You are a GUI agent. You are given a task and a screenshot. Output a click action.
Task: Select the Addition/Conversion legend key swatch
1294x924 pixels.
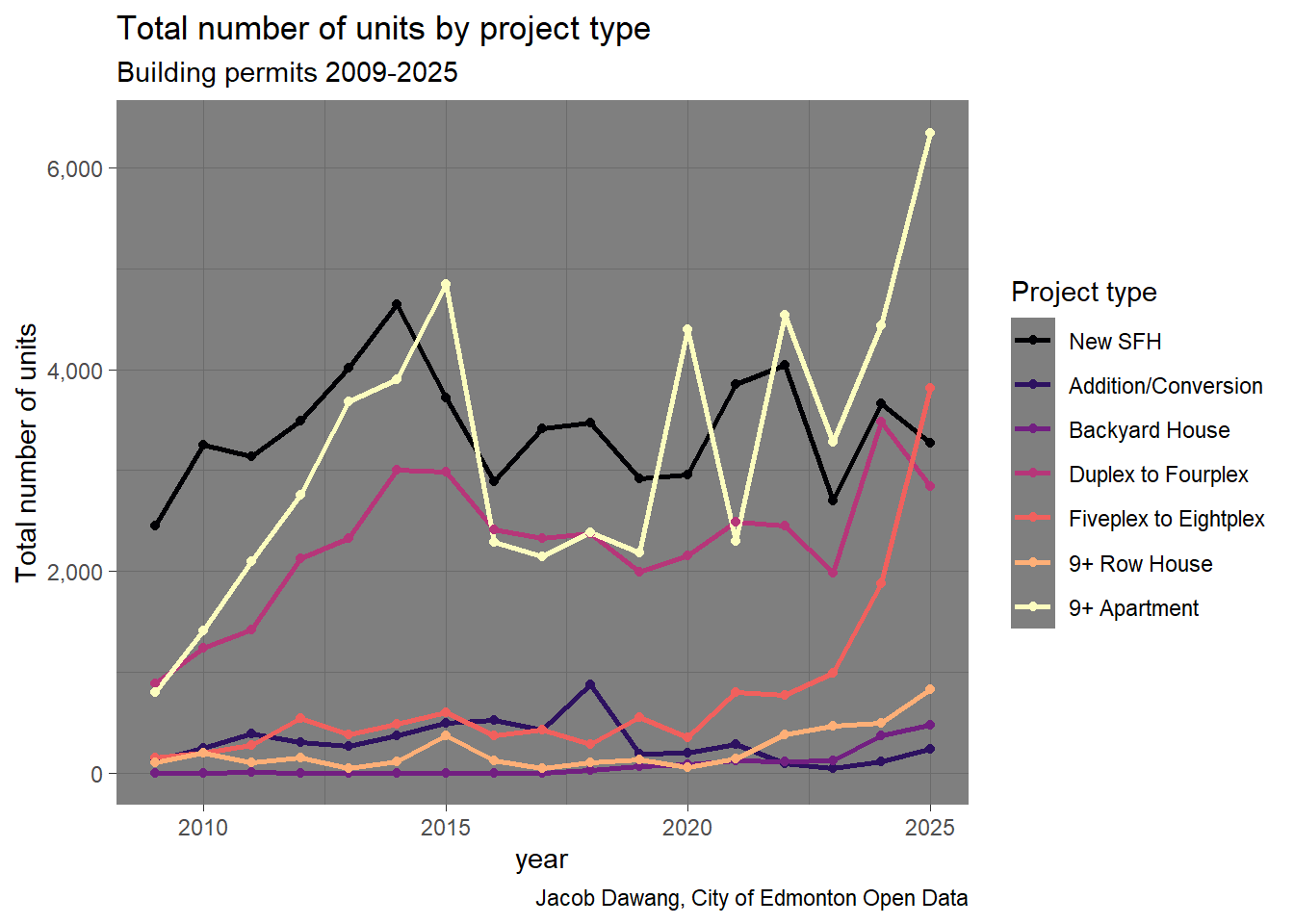(x=1032, y=385)
